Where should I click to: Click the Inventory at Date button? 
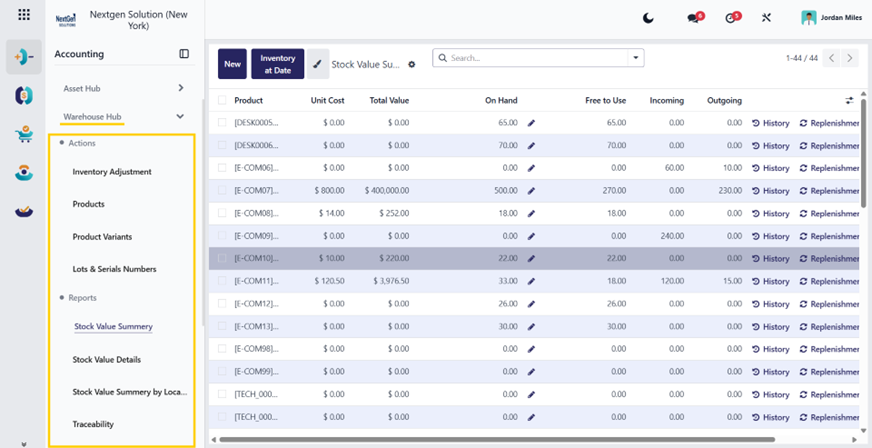click(278, 64)
